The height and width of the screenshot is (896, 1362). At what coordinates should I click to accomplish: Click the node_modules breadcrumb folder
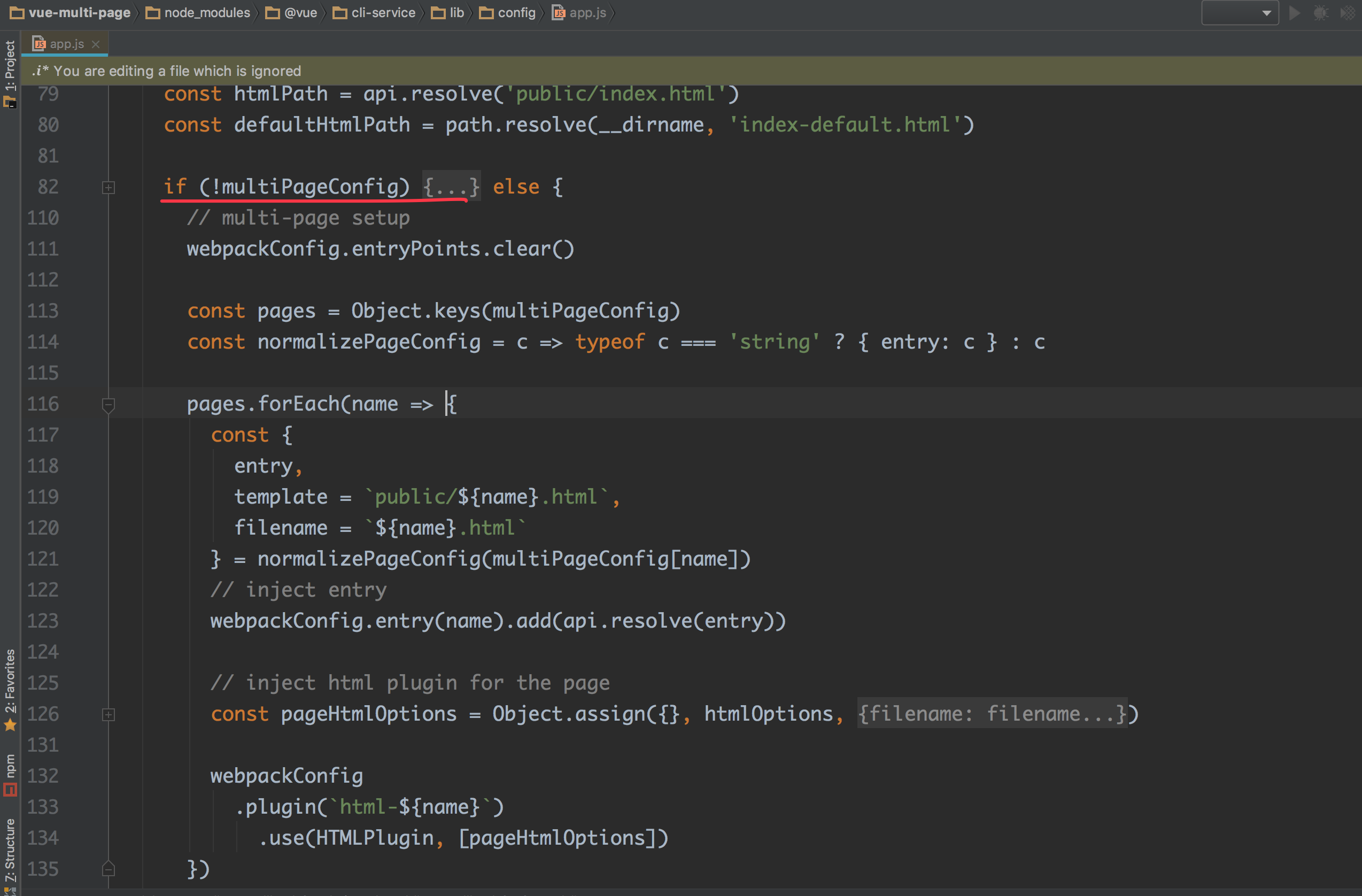(x=206, y=13)
